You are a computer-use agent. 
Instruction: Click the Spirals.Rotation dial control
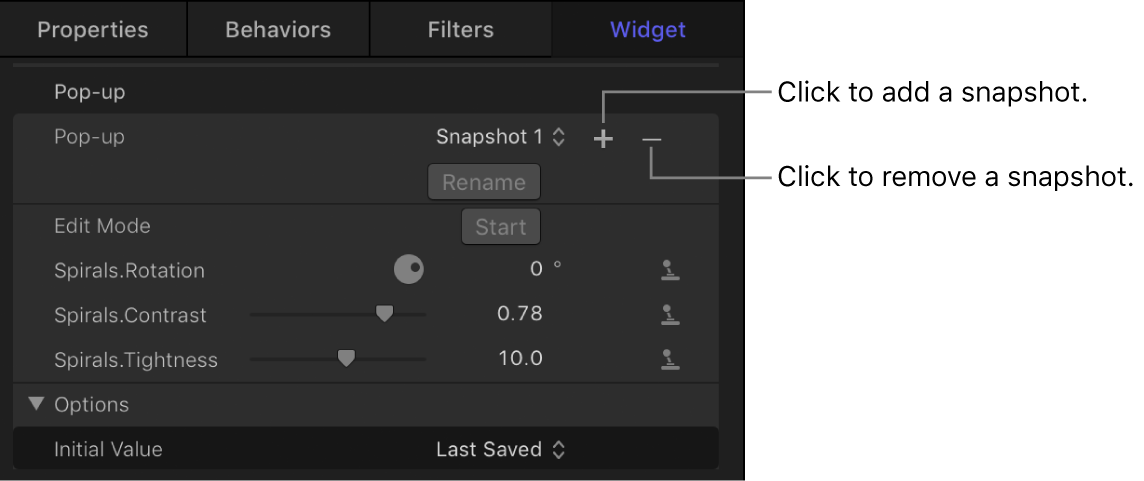tap(409, 269)
